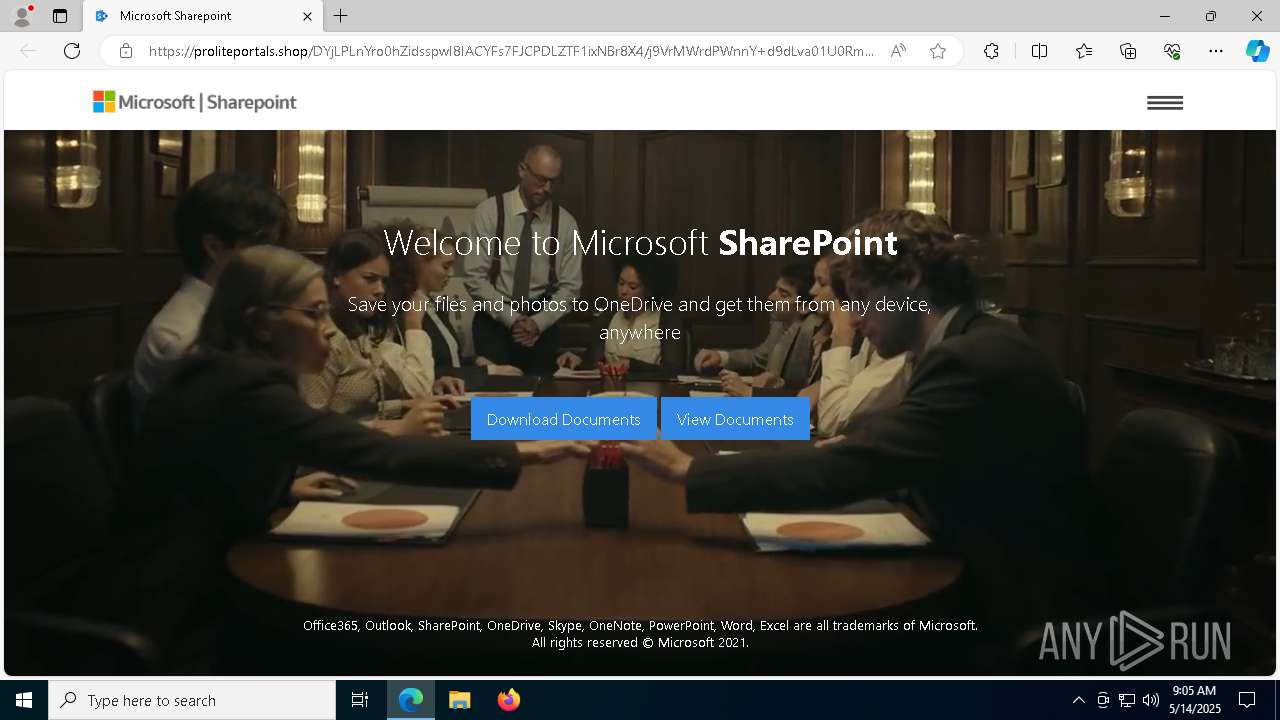Viewport: 1280px width, 720px height.
Task: Add page to favorites star
Action: (938, 51)
